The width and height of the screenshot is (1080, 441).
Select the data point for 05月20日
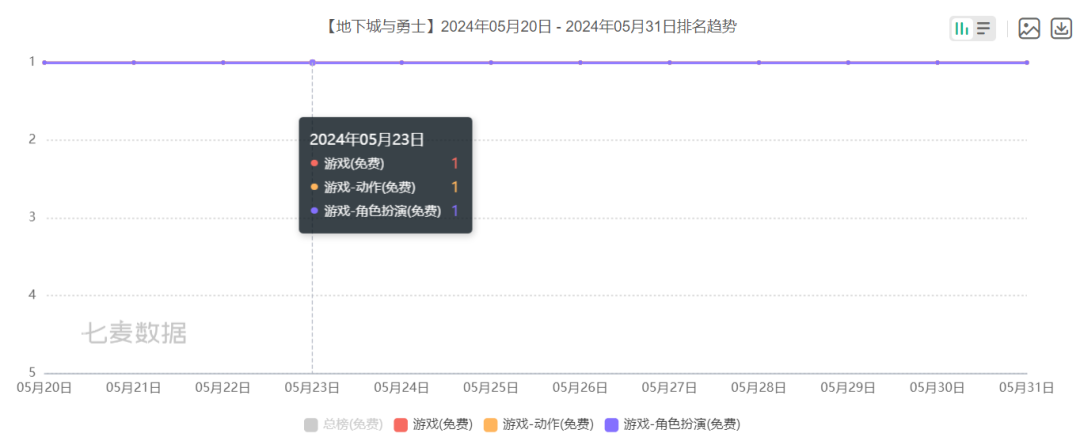[45, 63]
